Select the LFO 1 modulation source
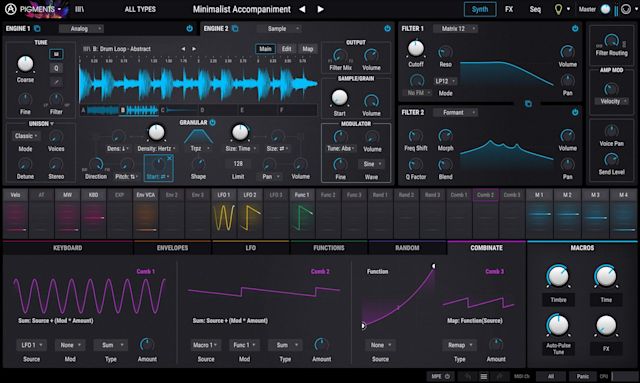This screenshot has width=640, height=383. coord(224,213)
